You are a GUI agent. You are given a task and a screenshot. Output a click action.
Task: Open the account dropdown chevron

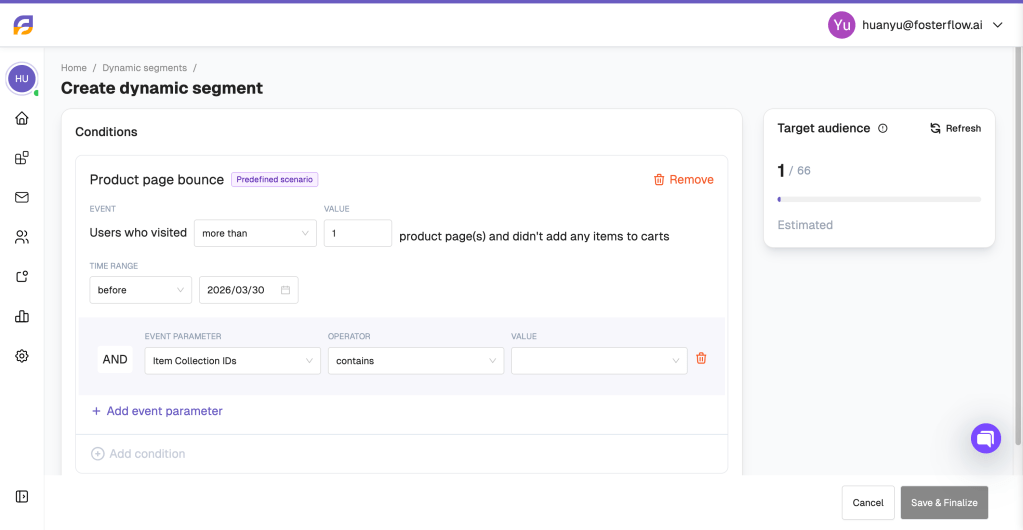997,25
